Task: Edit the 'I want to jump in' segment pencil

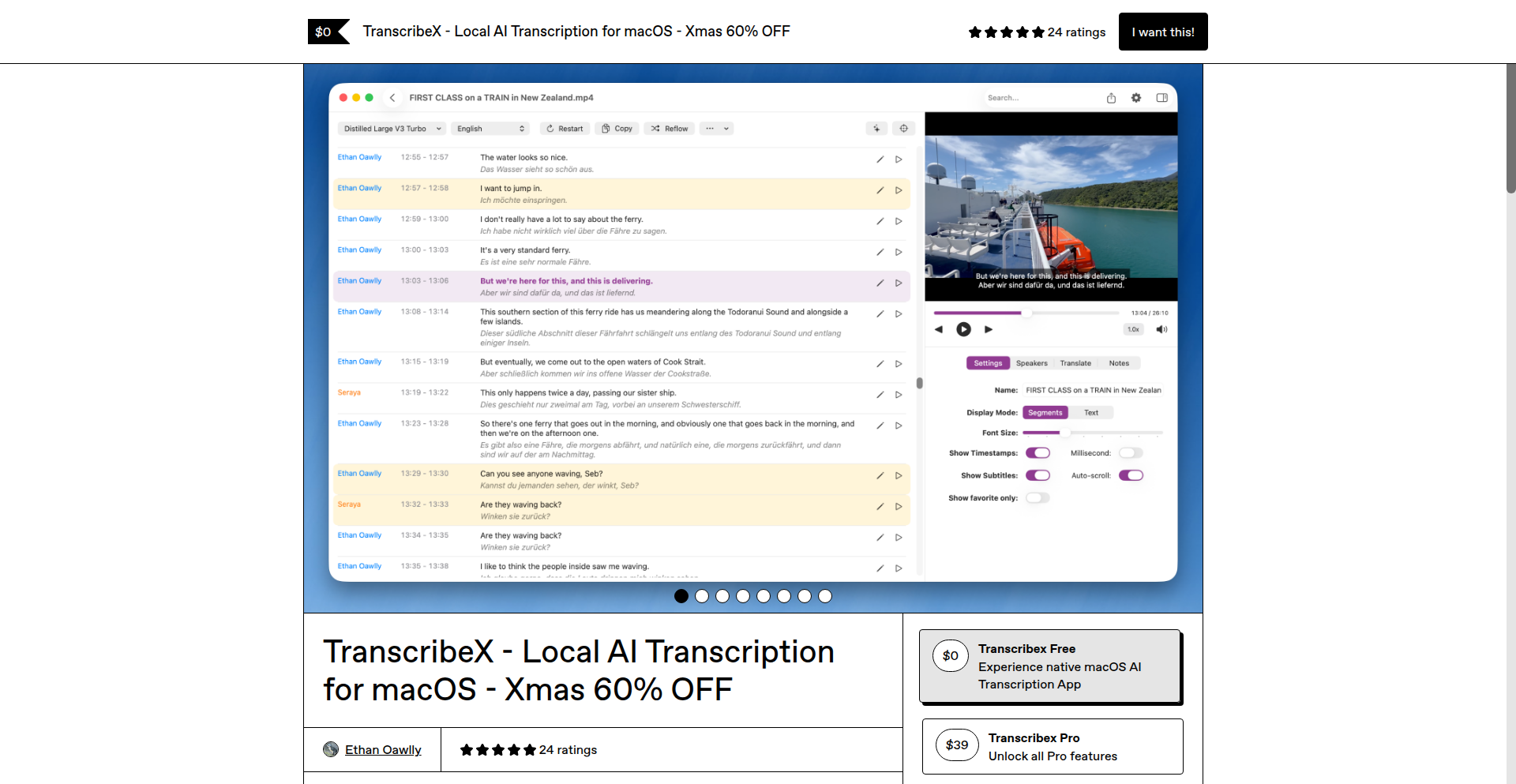Action: coord(880,190)
